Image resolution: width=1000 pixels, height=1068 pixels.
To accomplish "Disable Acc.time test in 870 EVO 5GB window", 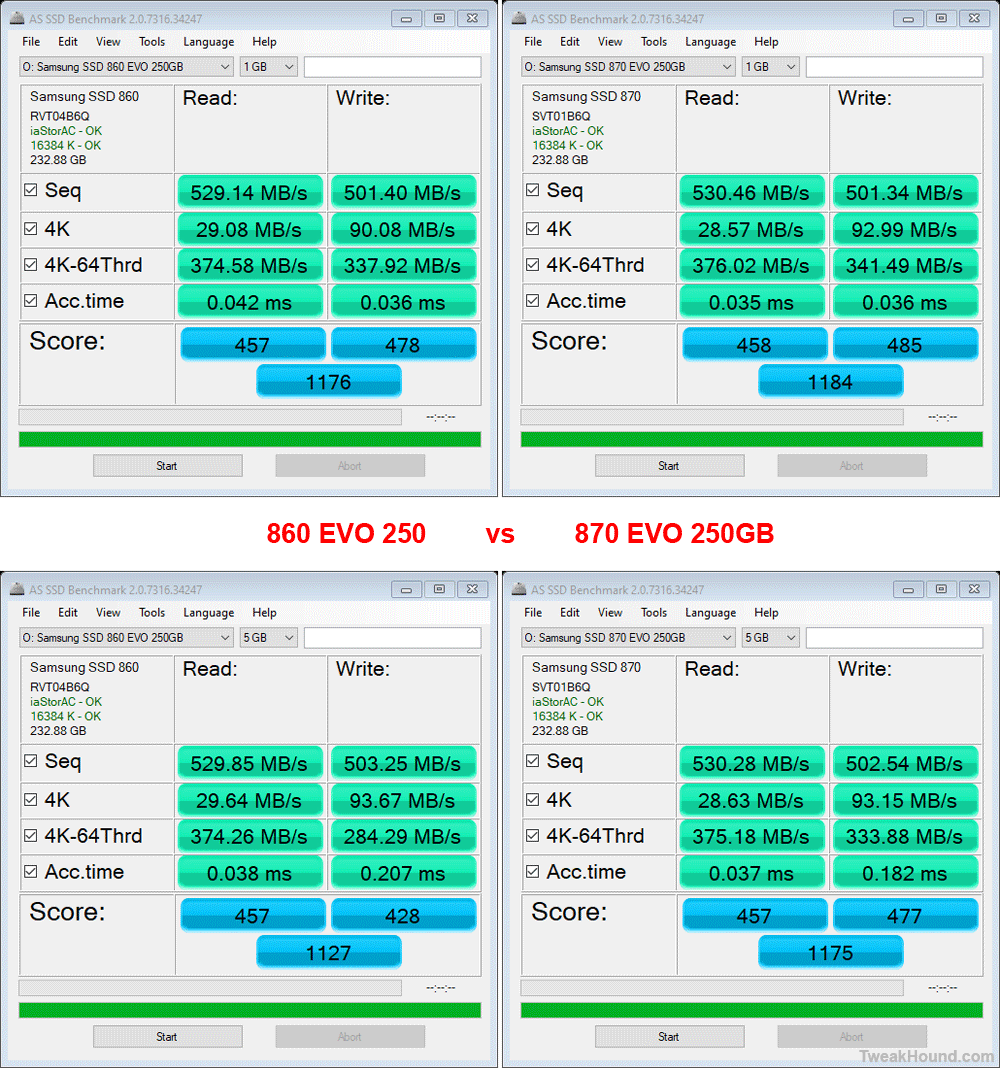I will (533, 871).
